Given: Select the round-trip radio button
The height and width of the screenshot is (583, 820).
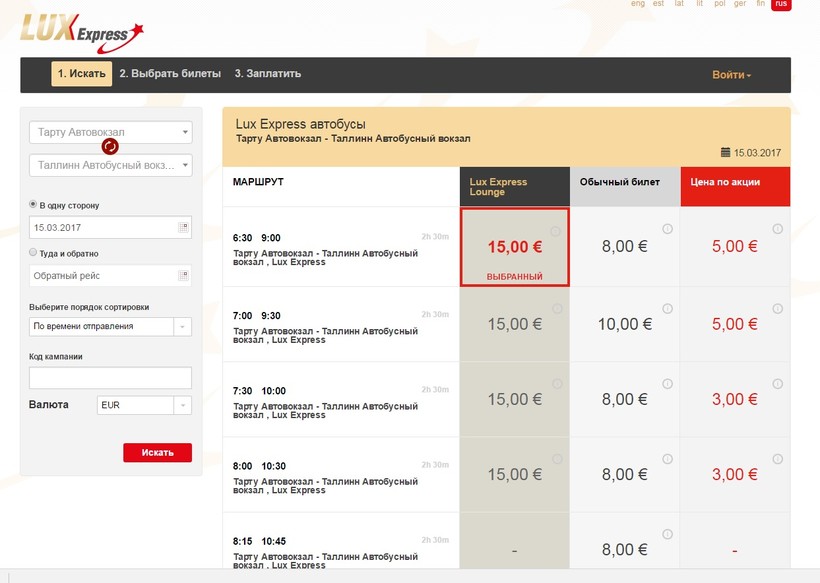Looking at the screenshot, I should (33, 253).
